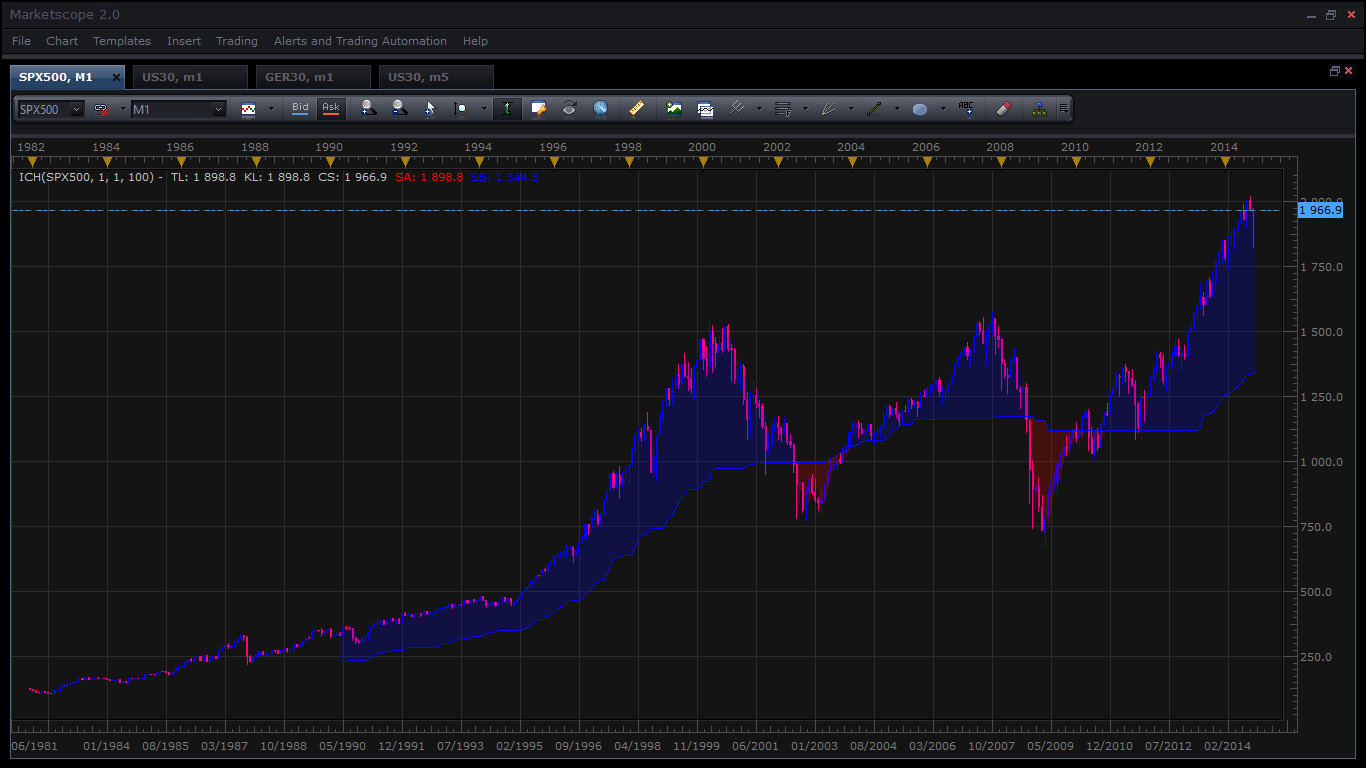Screen dimensions: 1366x768
Task: Open the toolbar options overflow button
Action: [x=1064, y=109]
